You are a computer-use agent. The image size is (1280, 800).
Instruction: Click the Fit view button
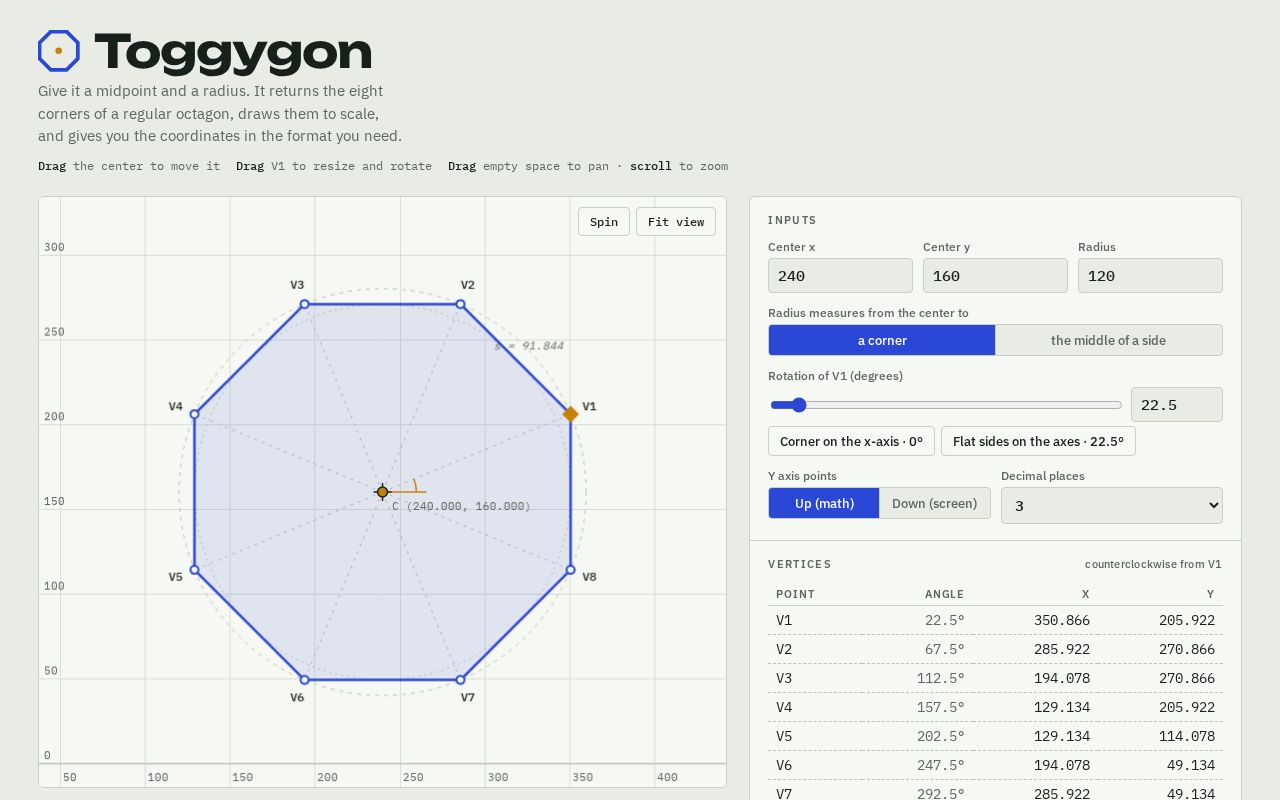[x=676, y=222]
